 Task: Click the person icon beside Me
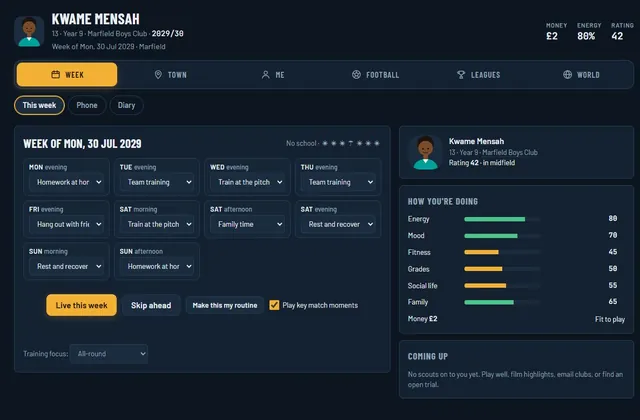[x=265, y=74]
